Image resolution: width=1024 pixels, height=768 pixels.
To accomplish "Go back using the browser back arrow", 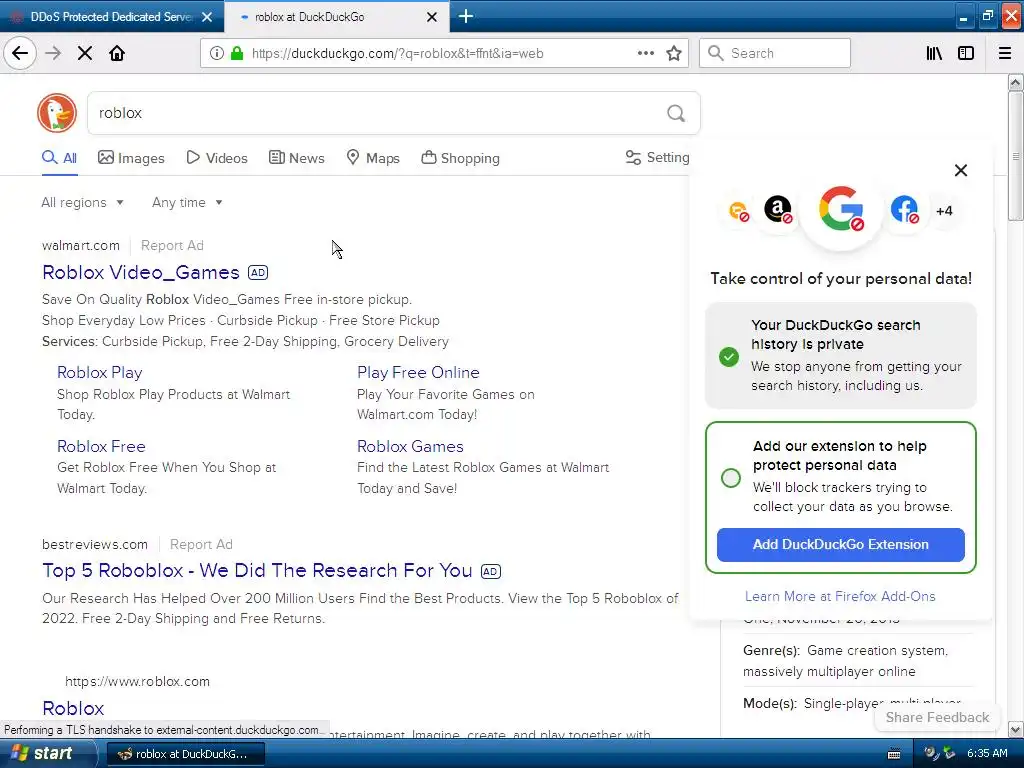I will point(20,53).
